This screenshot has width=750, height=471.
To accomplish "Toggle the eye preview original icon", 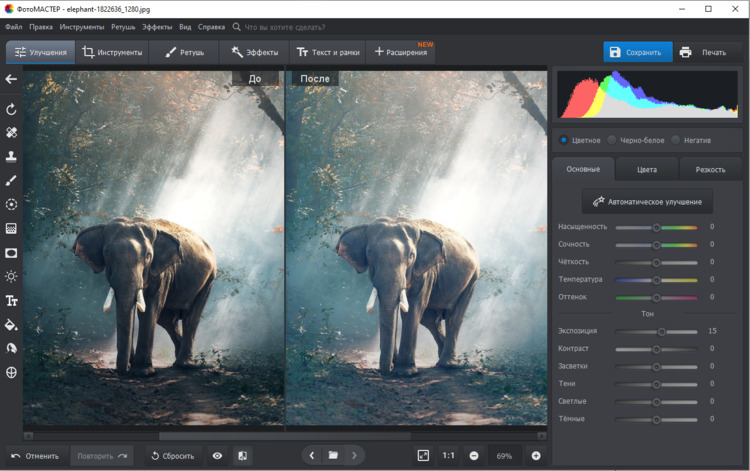I will (x=217, y=456).
